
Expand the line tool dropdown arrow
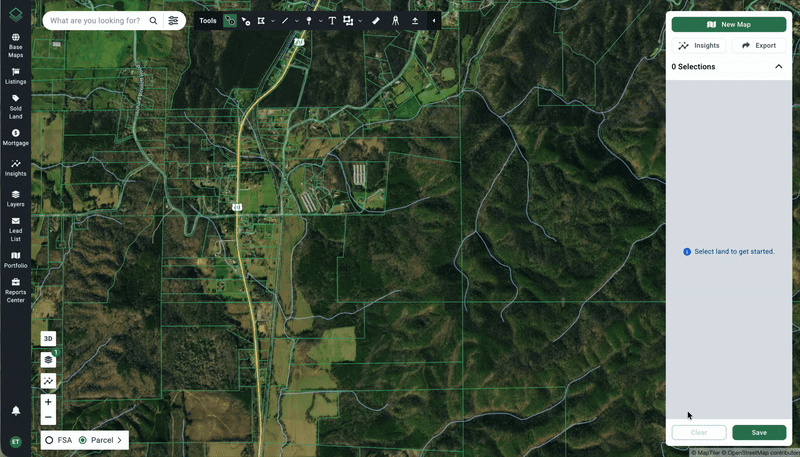[297, 20]
